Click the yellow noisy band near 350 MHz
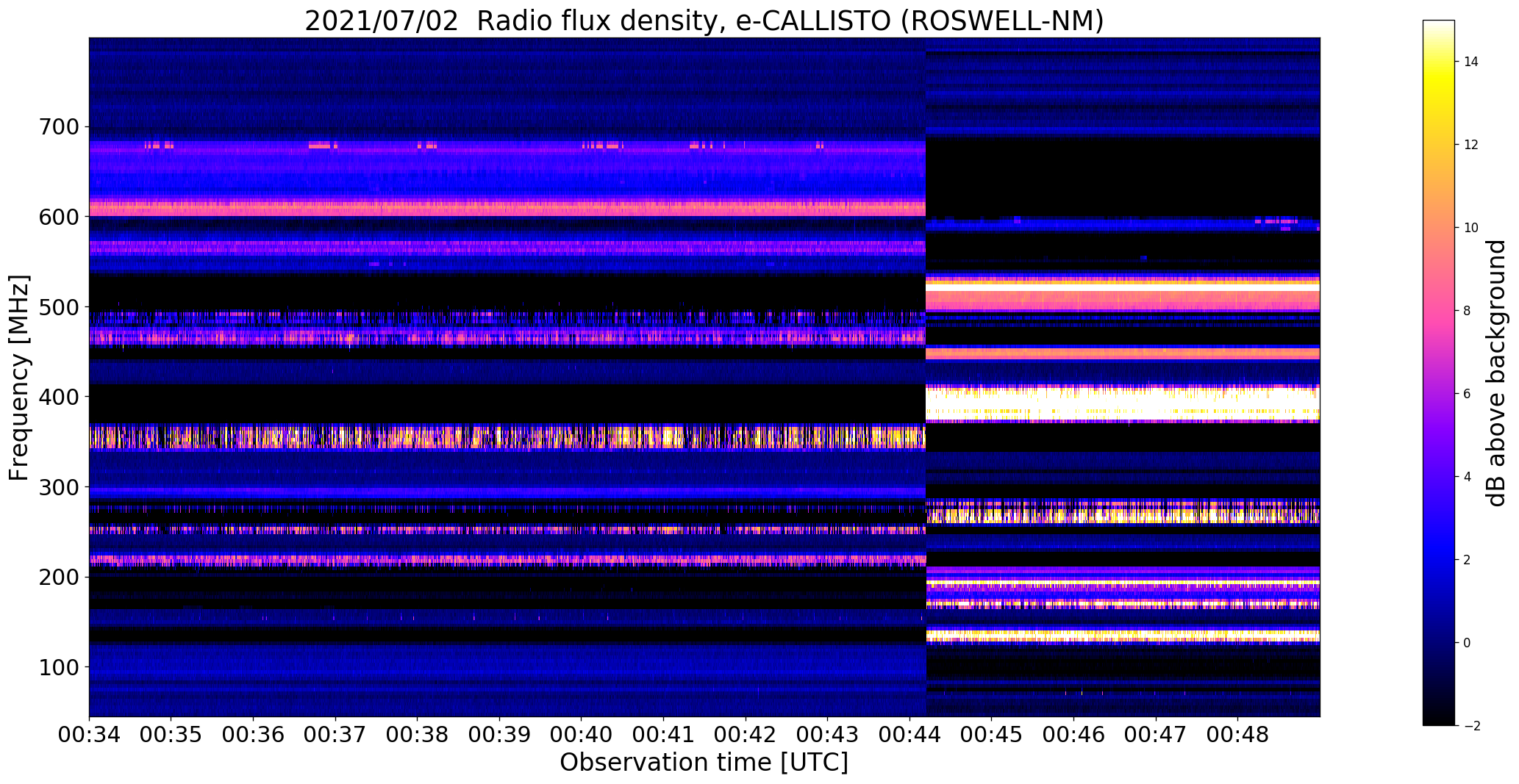This screenshot has height=784, width=1519. [x=507, y=436]
